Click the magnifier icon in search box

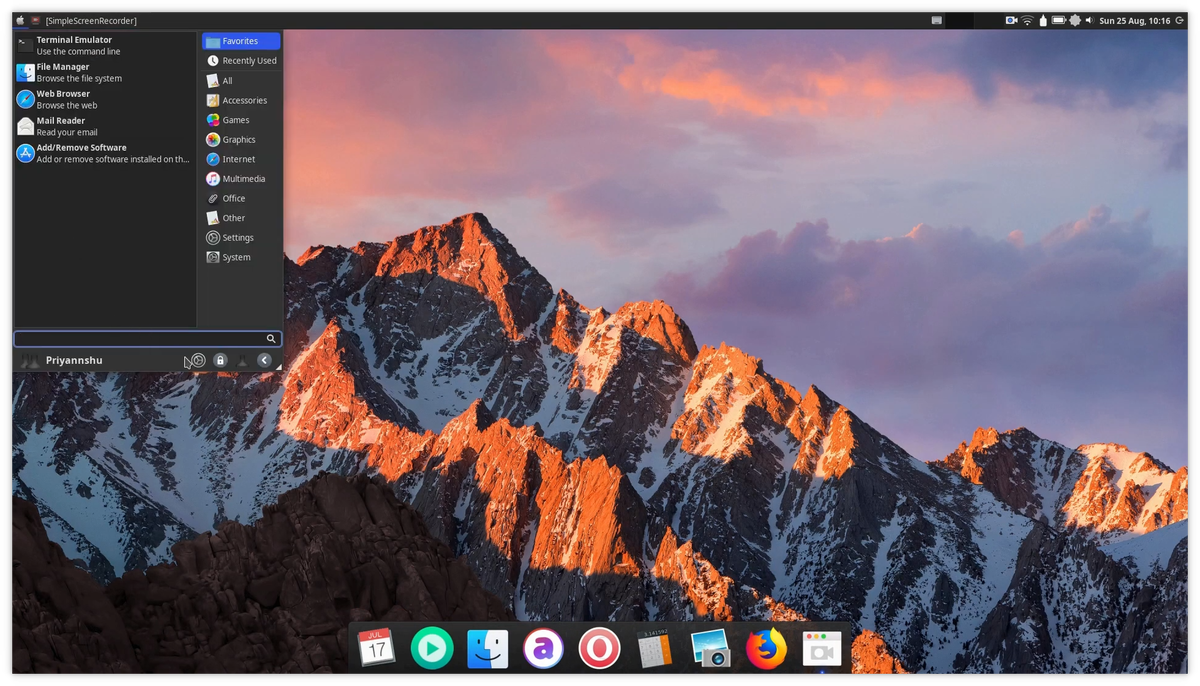[271, 339]
